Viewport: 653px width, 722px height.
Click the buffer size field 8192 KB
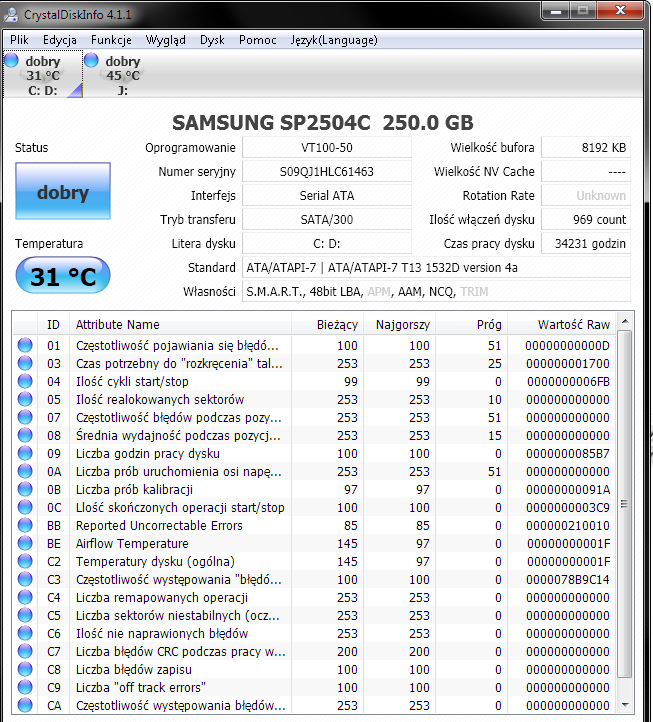[586, 148]
